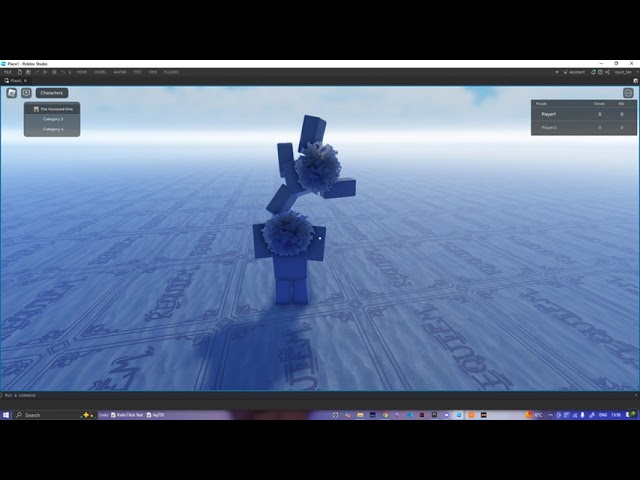Open the FILE menu

point(8,72)
